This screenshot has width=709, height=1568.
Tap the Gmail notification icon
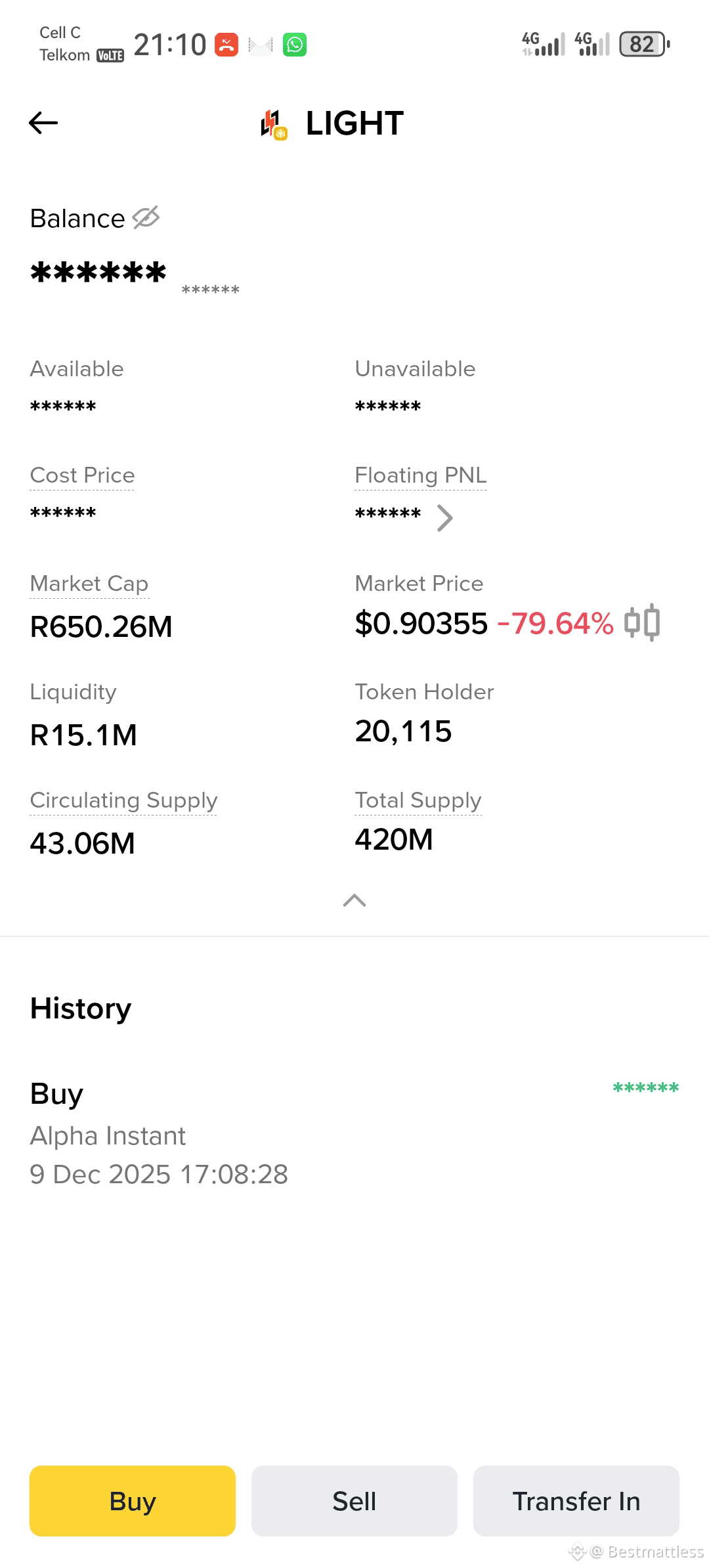pos(261,45)
